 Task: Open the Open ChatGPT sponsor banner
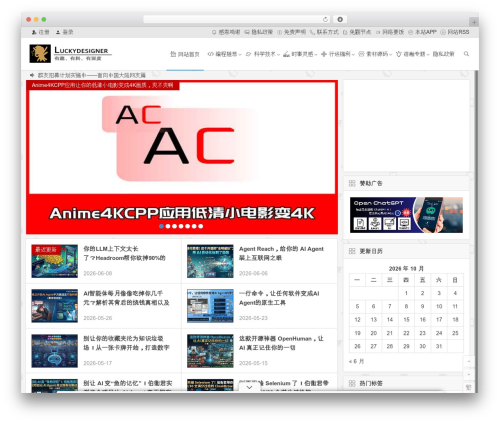coord(406,215)
